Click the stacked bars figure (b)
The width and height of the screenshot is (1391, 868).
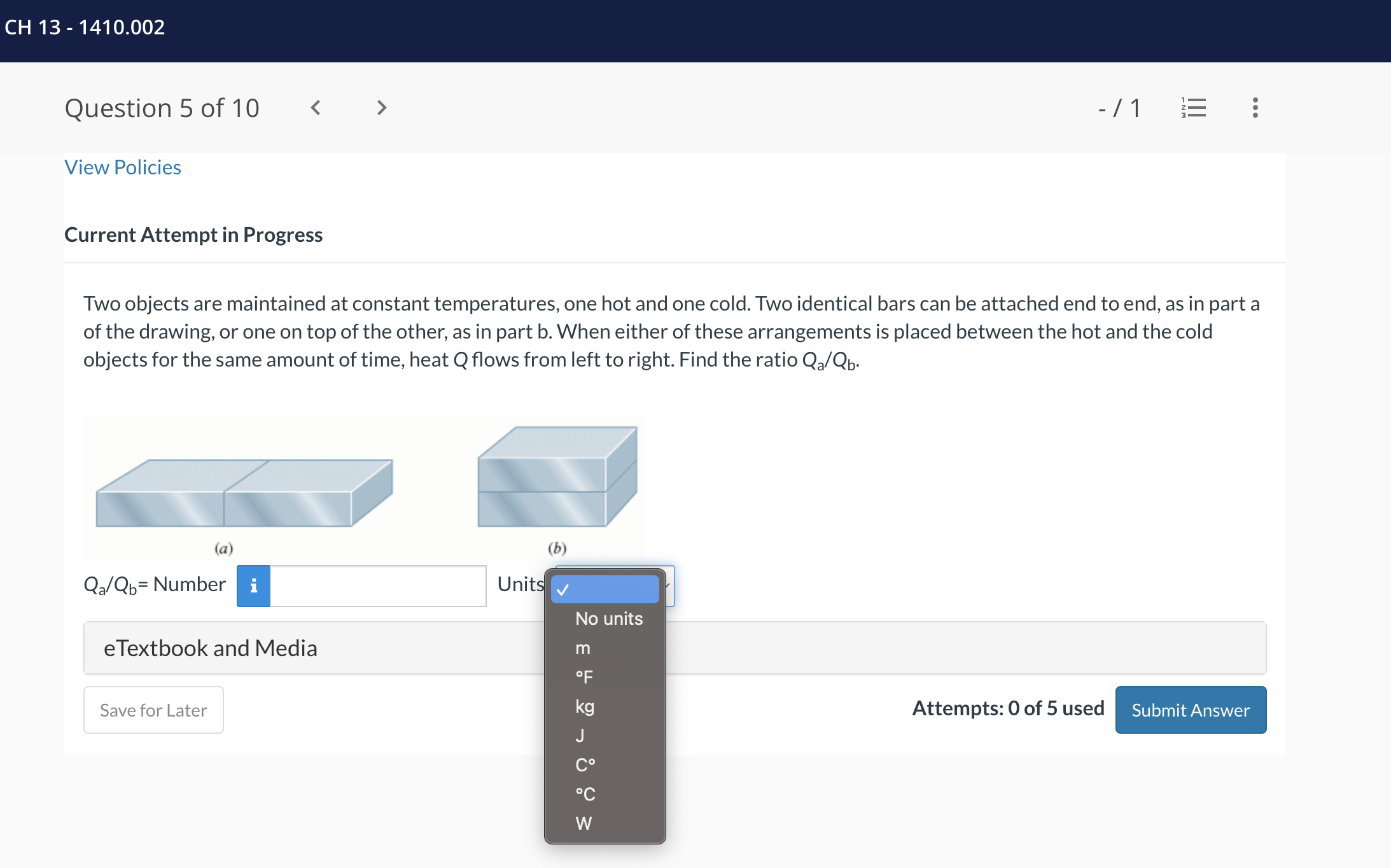coord(557,477)
